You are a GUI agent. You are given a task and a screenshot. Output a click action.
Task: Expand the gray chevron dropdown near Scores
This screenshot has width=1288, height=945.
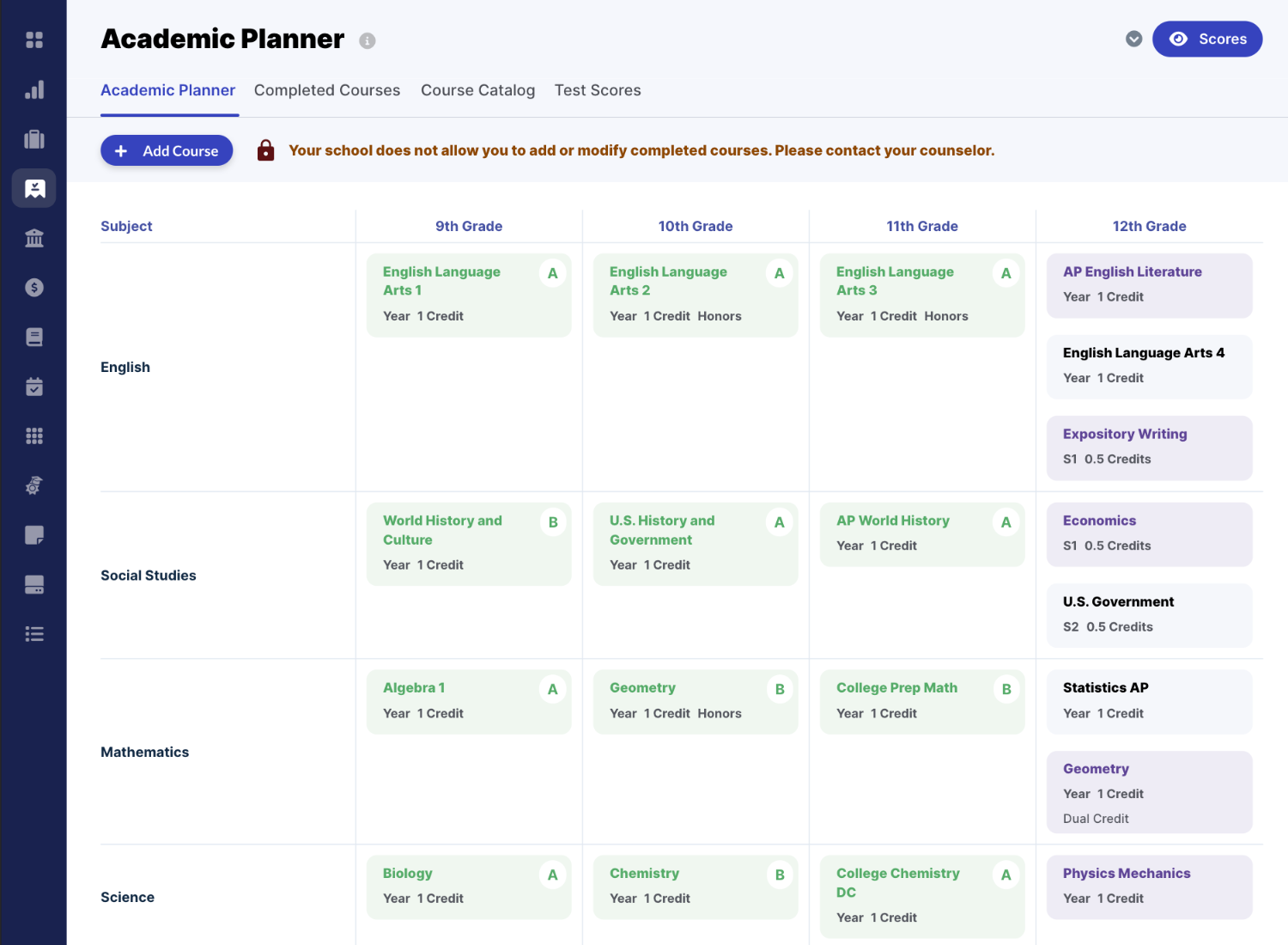tap(1133, 39)
